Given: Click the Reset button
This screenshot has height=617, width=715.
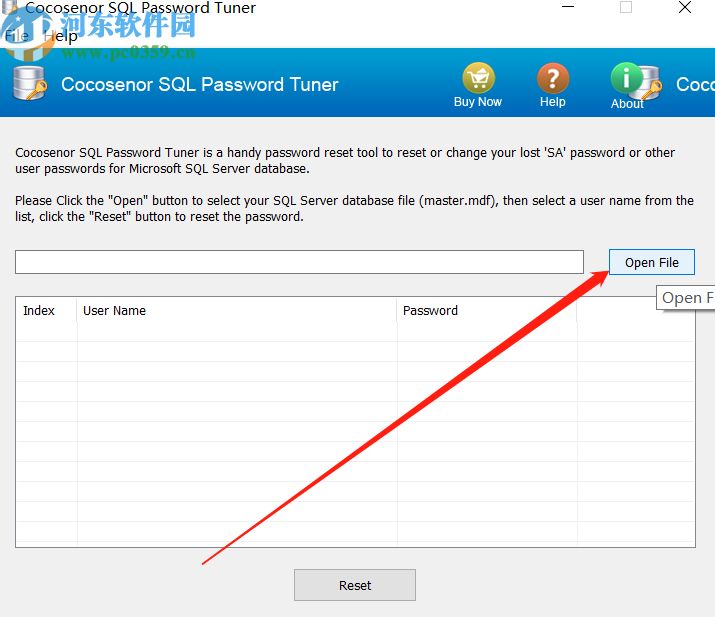Looking at the screenshot, I should tap(355, 585).
